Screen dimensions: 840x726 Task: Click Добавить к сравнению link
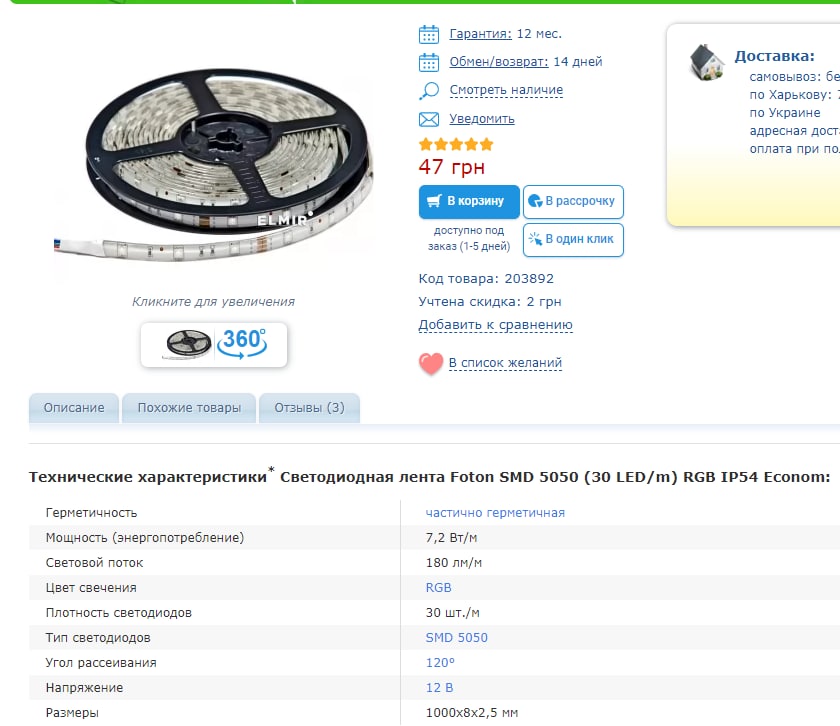point(496,325)
